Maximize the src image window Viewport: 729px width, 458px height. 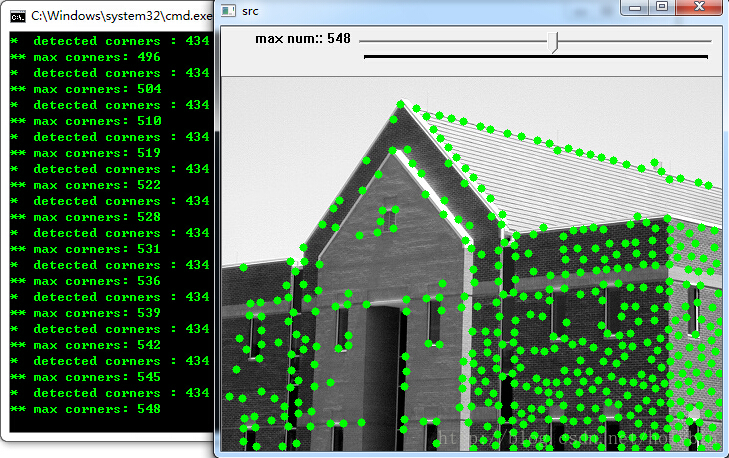click(661, 6)
